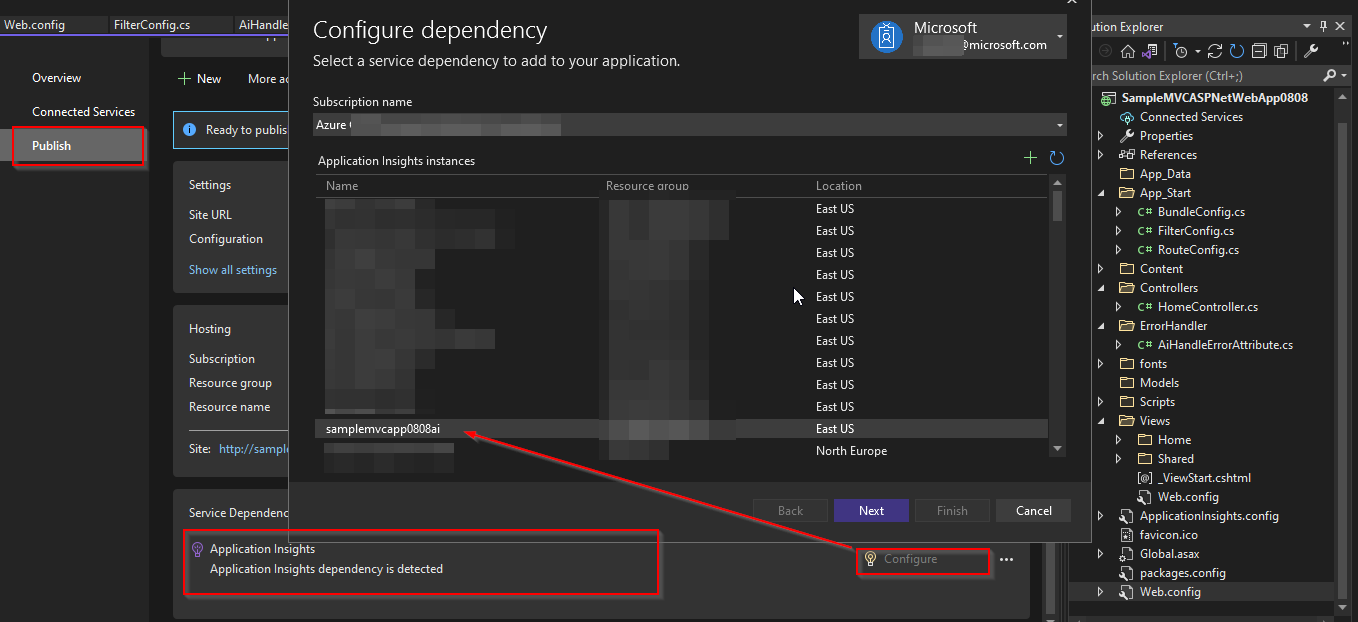Click the SampleMVCASPNetWebApp0808 project globe icon
Screen dimensions: 1358x622
pyautogui.click(x=1108, y=98)
